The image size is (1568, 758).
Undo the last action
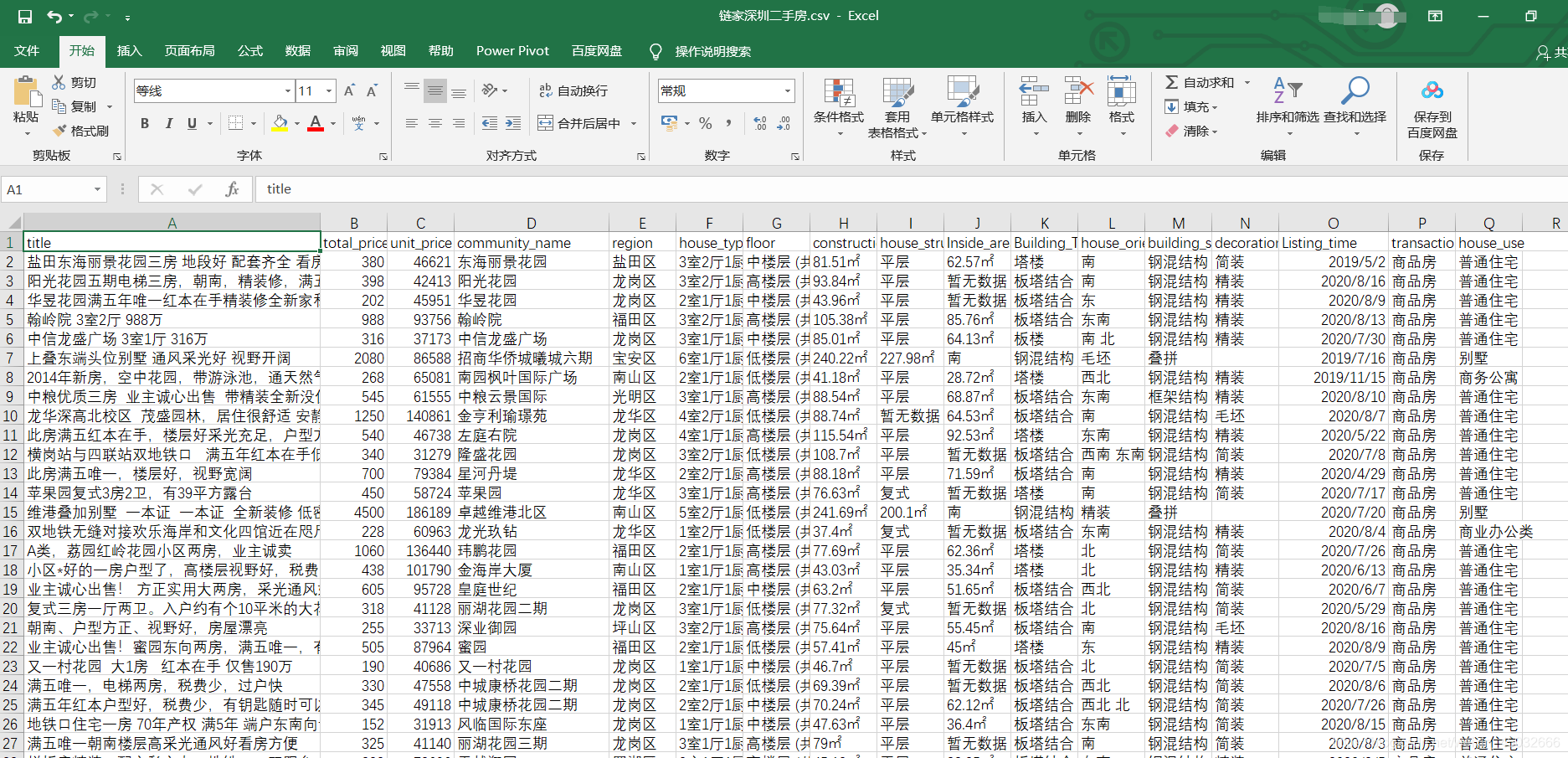pyautogui.click(x=54, y=16)
